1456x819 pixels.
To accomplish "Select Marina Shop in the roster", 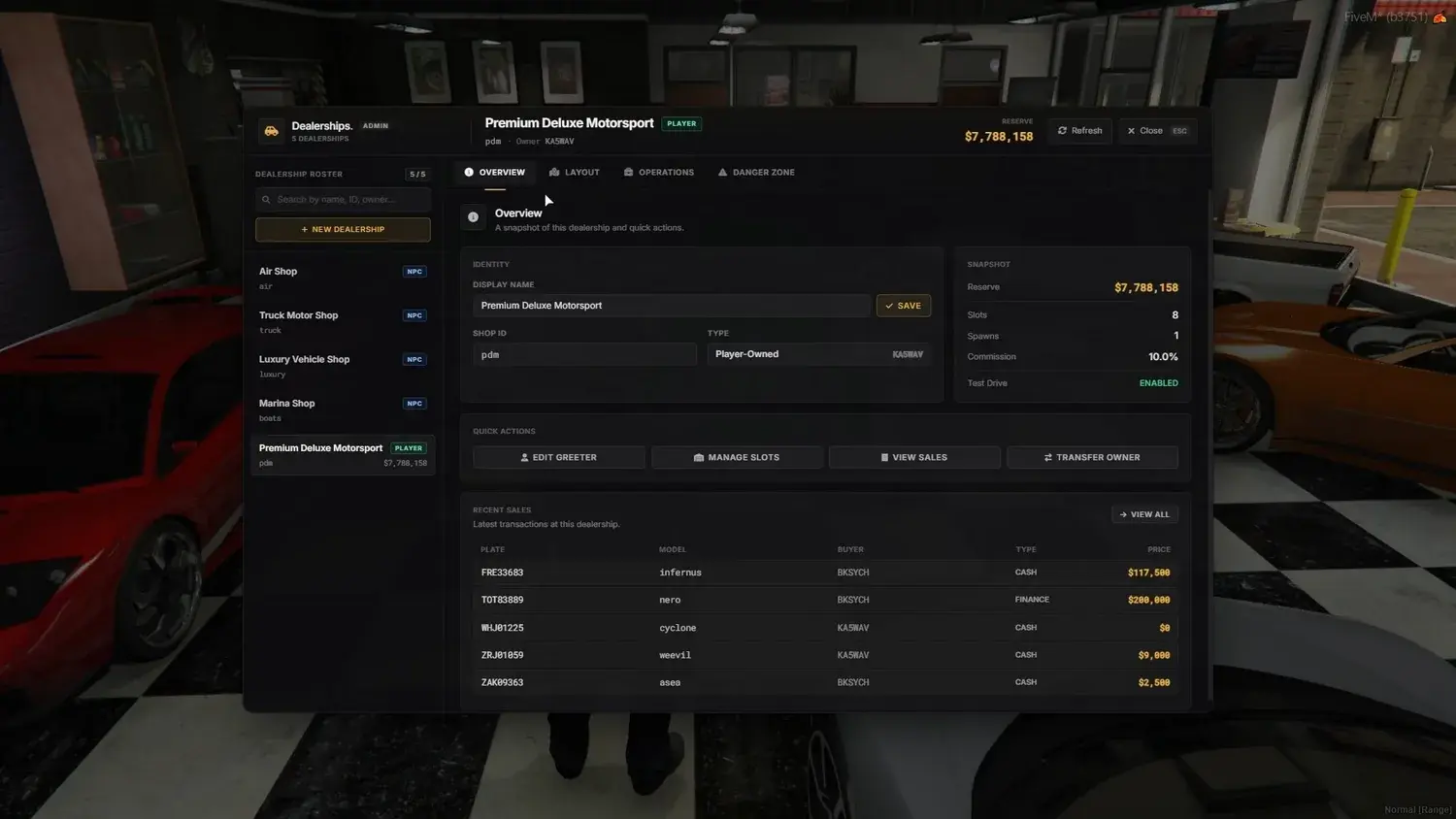I will tap(343, 410).
